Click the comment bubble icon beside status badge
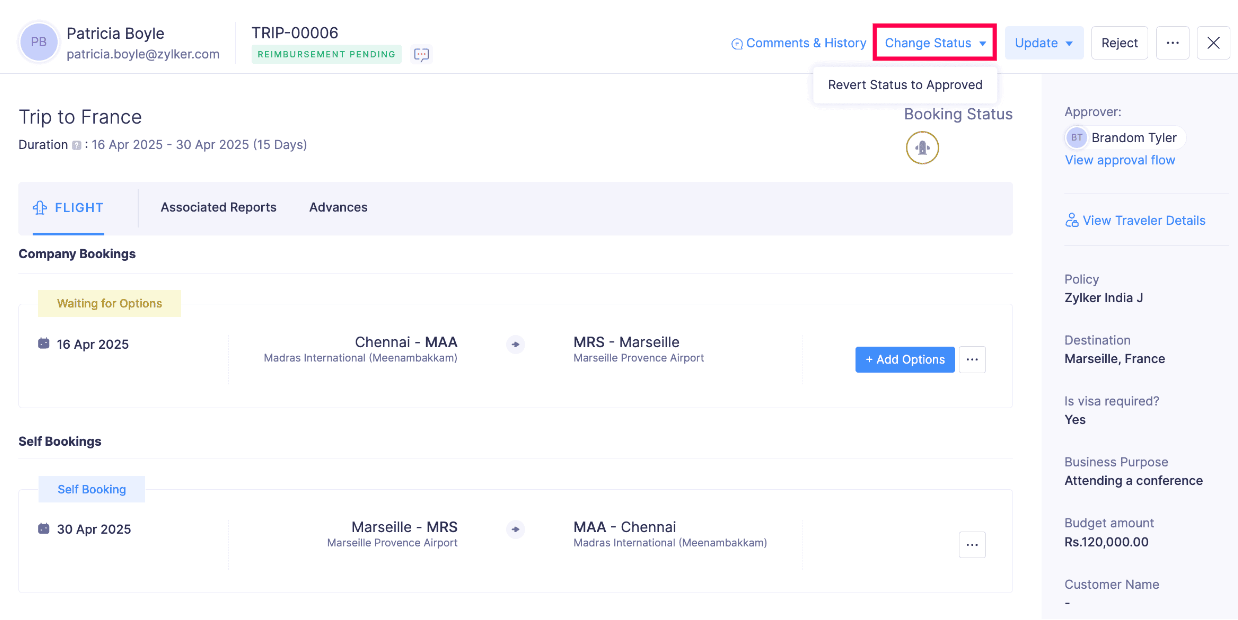This screenshot has width=1238, height=620. pyautogui.click(x=421, y=55)
